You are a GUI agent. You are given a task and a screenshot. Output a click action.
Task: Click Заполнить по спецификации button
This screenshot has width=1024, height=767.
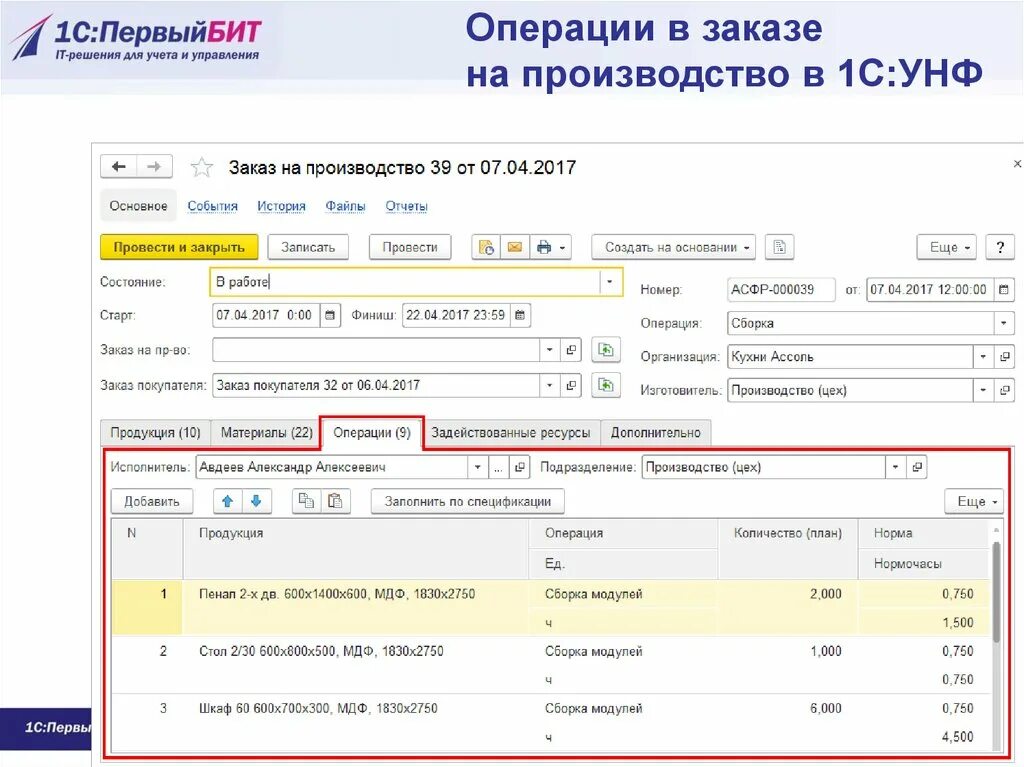click(468, 502)
